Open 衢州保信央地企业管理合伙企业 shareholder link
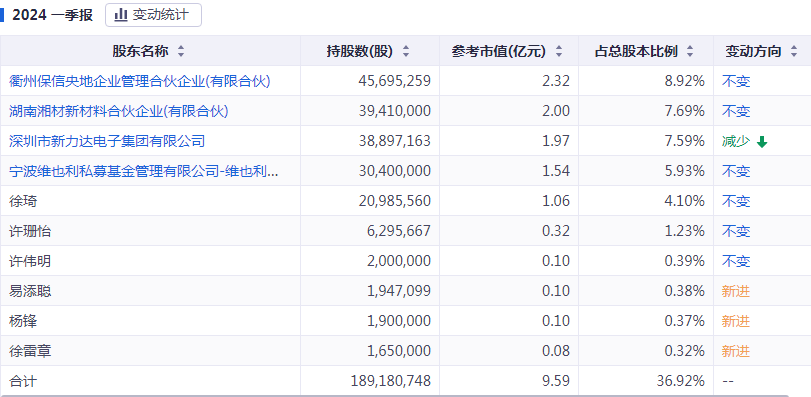Viewport: 811px width, 397px height. 140,81
